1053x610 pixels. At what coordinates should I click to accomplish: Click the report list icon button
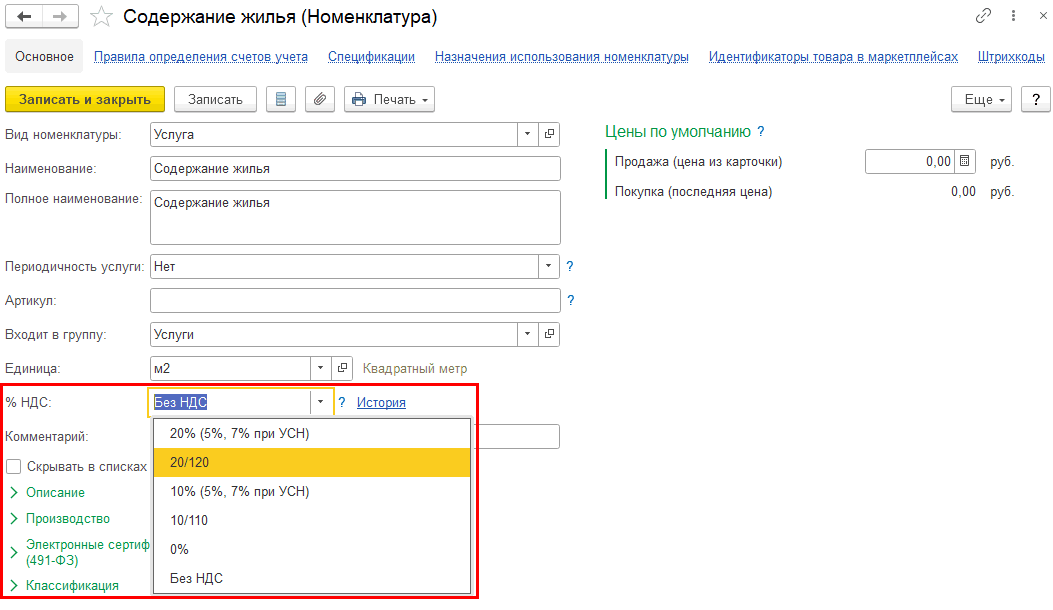(280, 99)
